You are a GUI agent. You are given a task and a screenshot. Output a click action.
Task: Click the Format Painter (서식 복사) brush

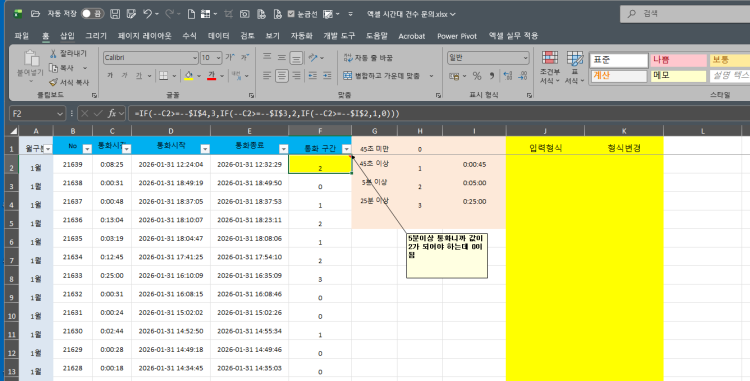53,82
